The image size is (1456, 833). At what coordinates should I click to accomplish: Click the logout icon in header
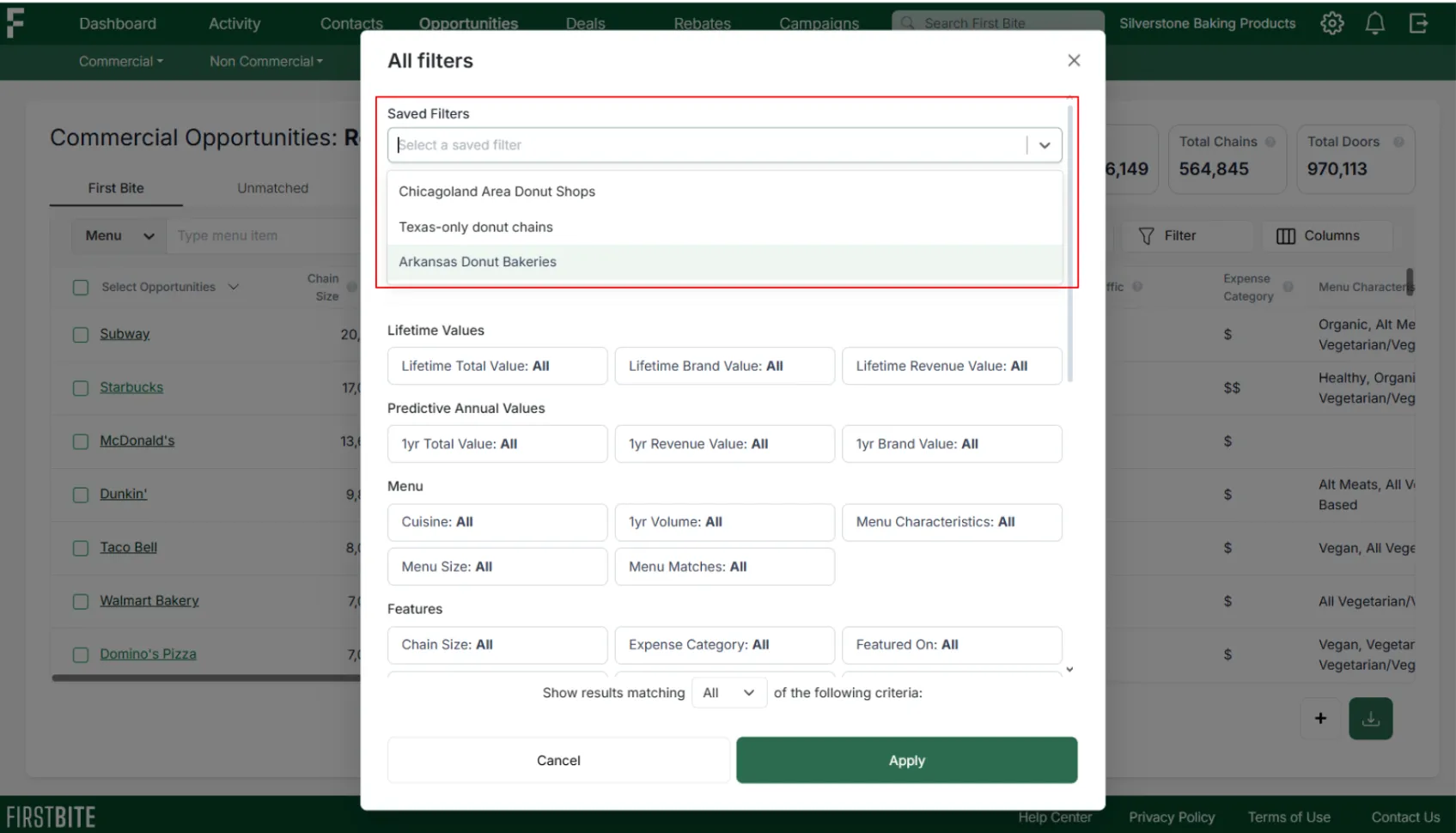(x=1418, y=23)
